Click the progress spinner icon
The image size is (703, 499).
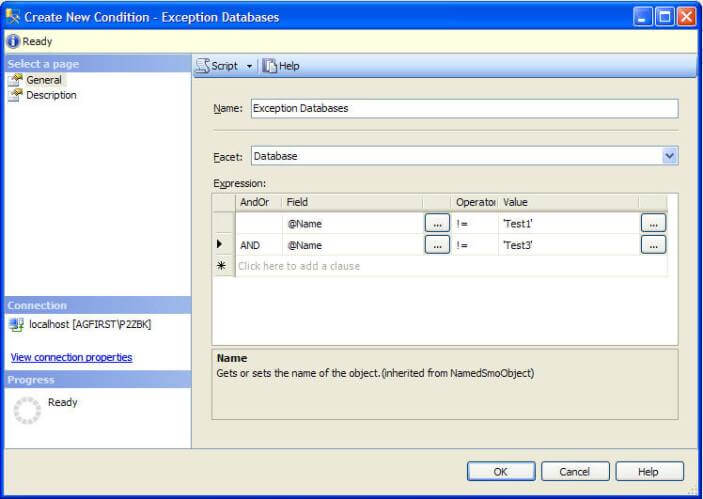(27, 410)
